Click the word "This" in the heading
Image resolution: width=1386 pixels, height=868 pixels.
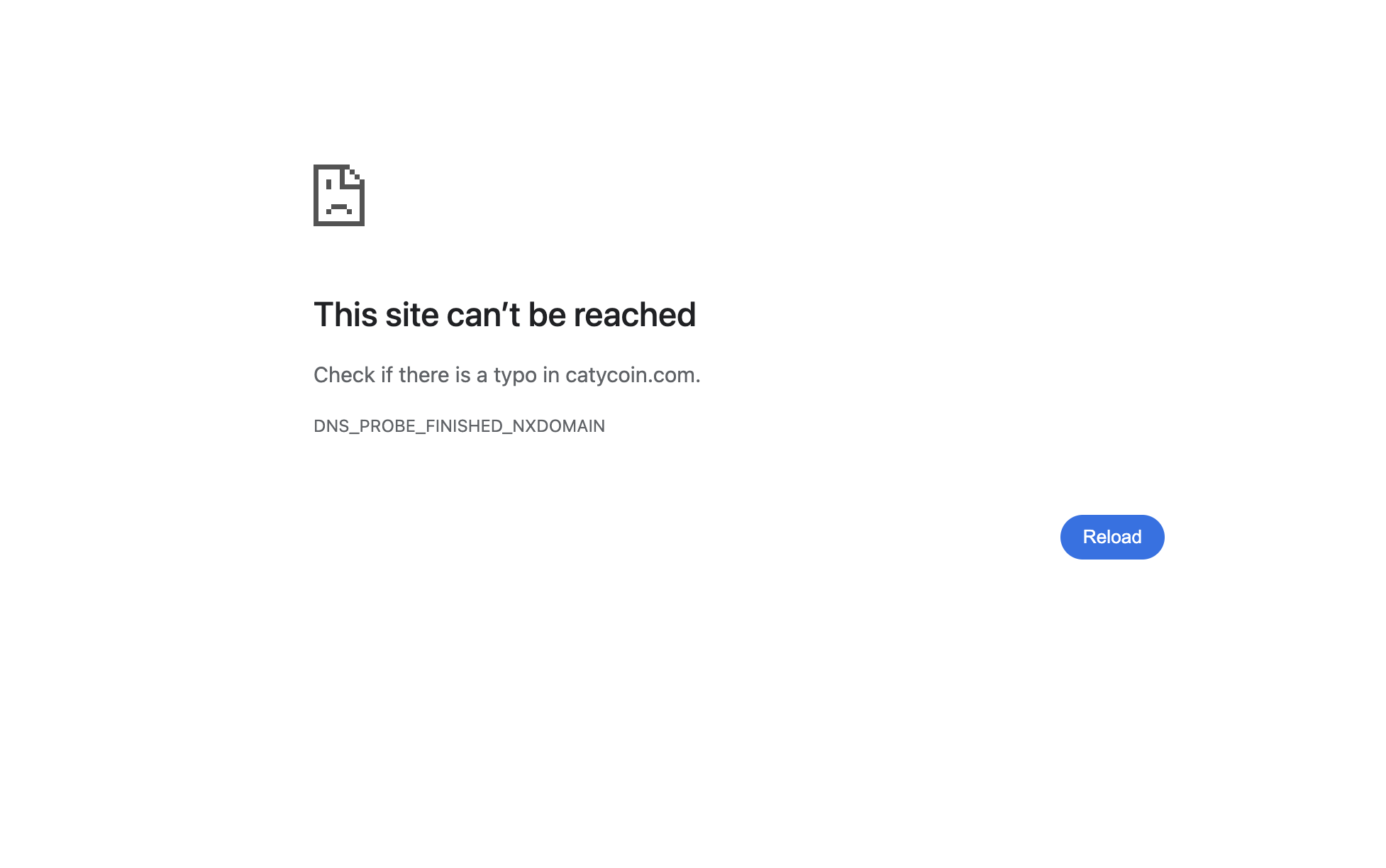click(x=345, y=315)
